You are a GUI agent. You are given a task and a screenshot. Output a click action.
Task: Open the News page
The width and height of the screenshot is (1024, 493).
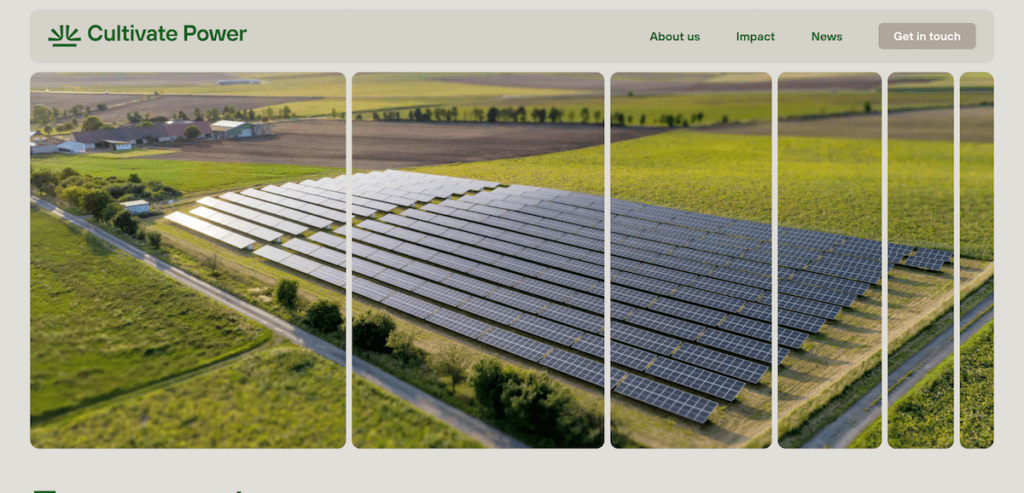(x=827, y=37)
